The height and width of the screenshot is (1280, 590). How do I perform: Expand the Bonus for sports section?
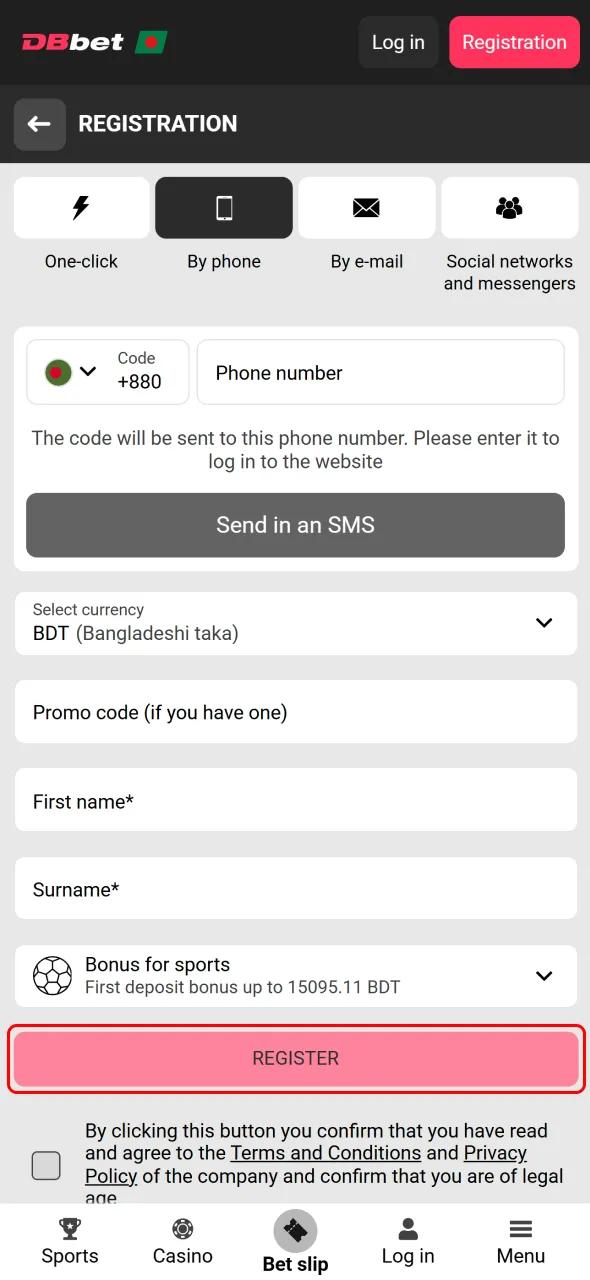[544, 976]
